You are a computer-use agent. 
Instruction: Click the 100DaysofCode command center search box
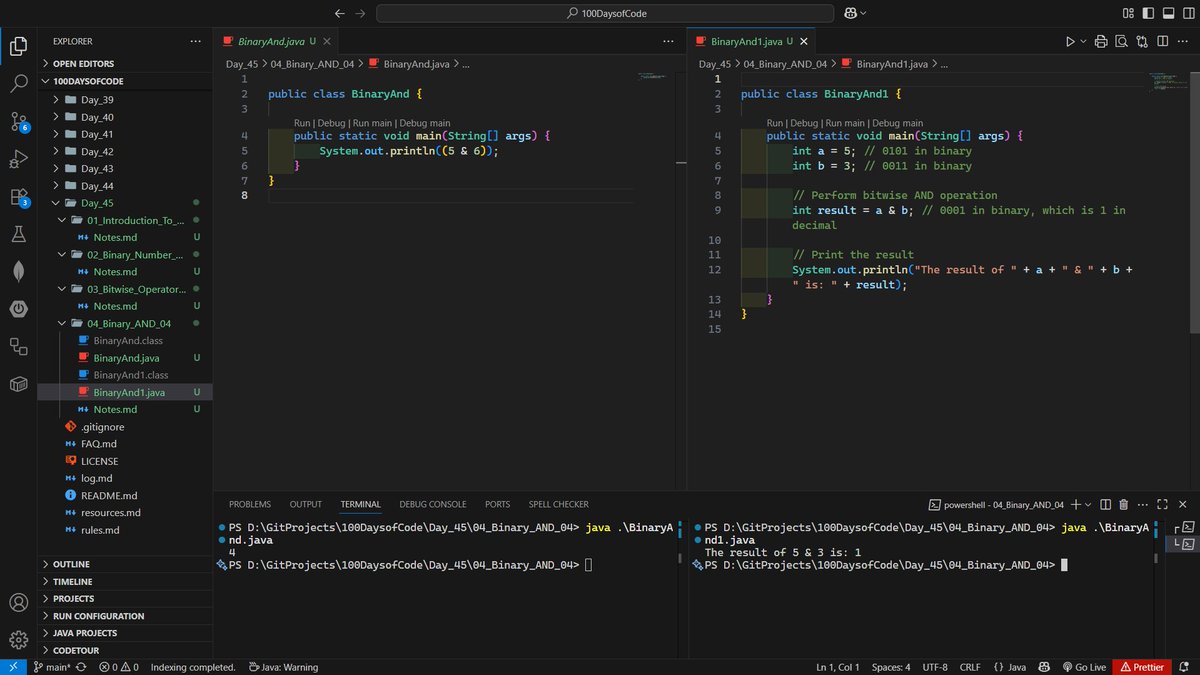[x=605, y=13]
